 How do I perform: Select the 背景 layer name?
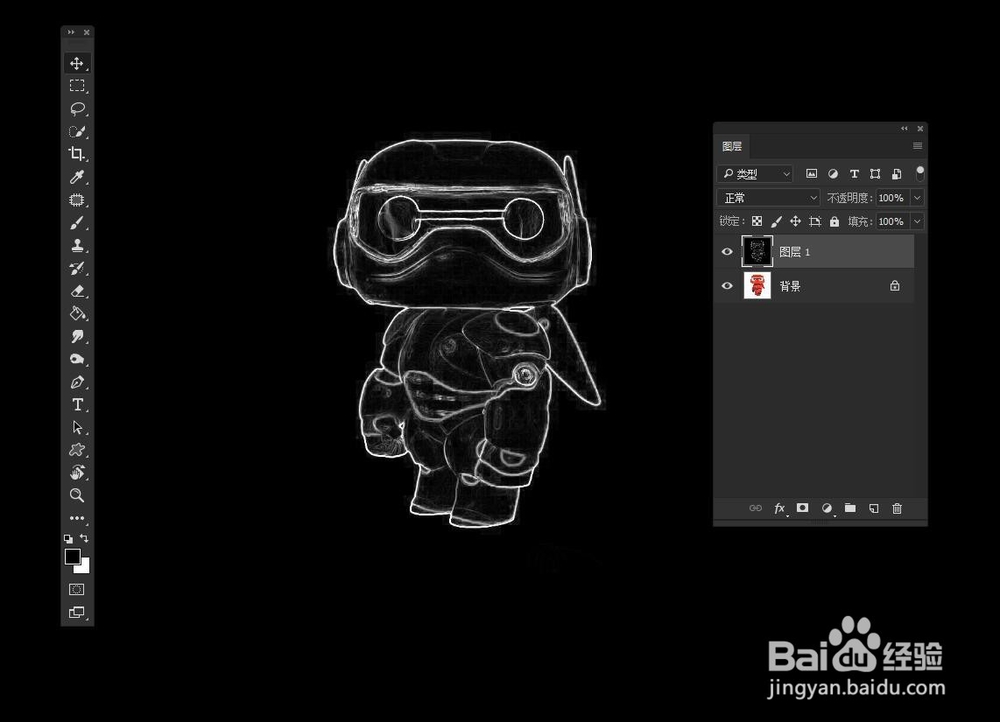tap(790, 286)
